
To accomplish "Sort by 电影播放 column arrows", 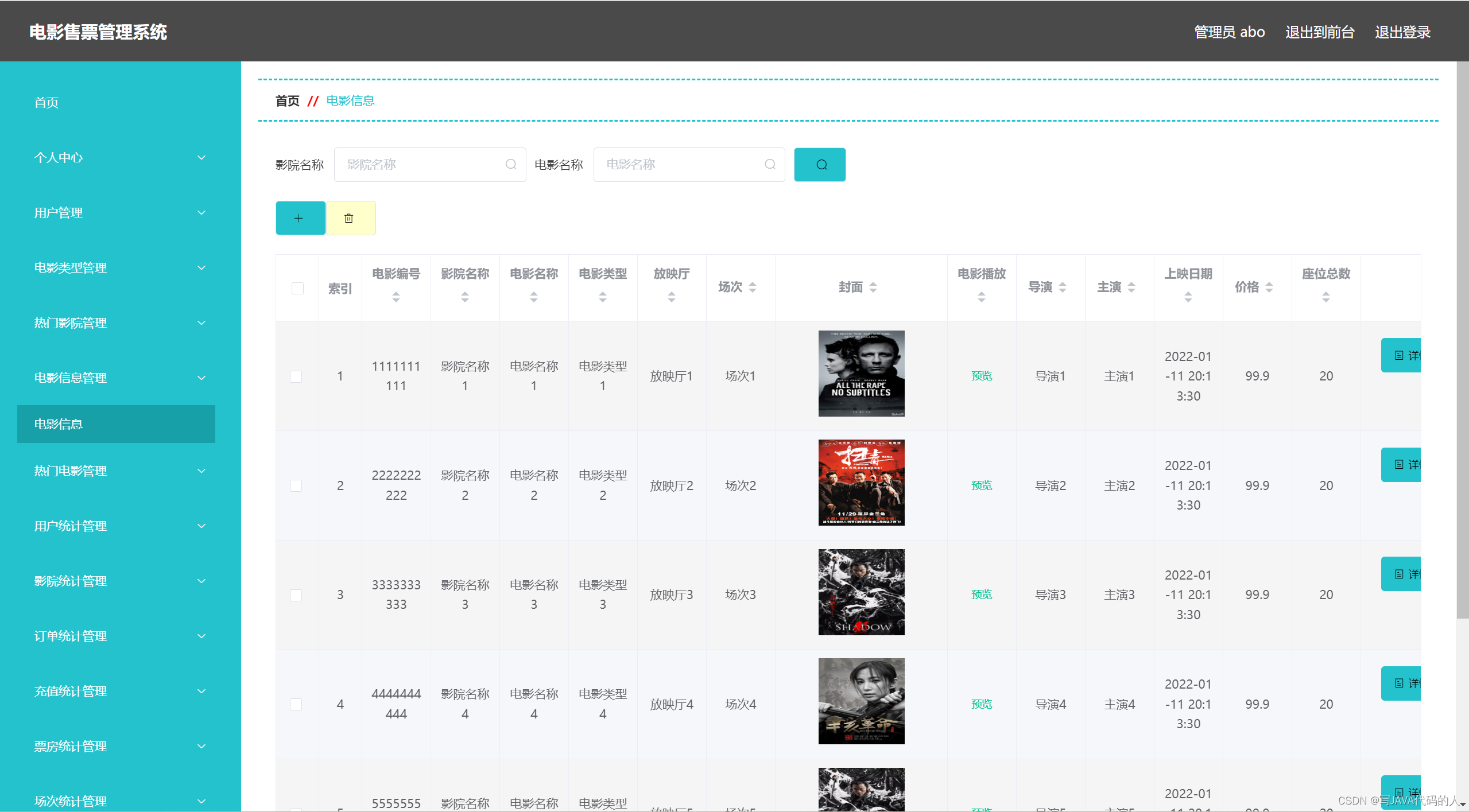I will [x=982, y=297].
